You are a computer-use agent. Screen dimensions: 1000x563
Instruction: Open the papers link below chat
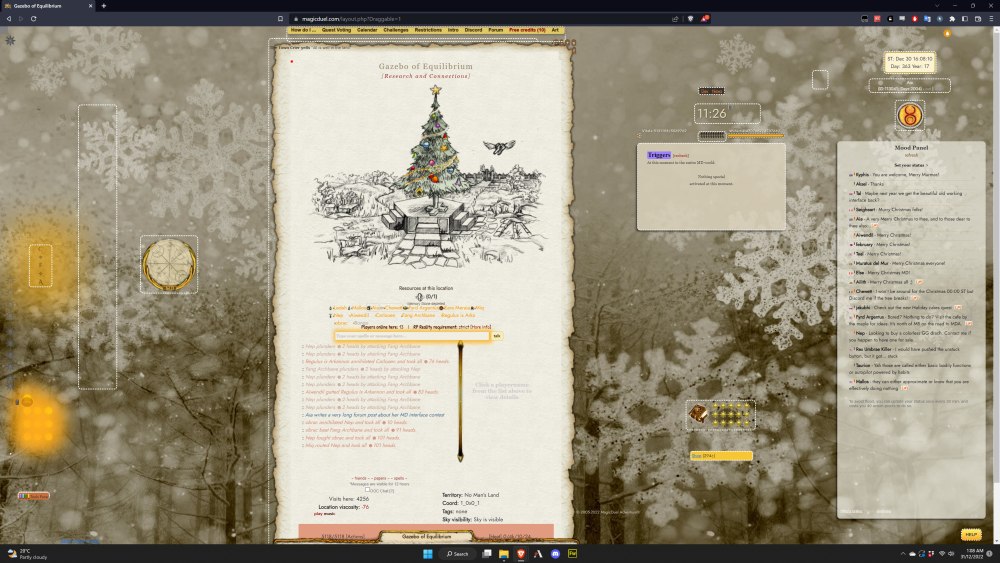[x=380, y=478]
